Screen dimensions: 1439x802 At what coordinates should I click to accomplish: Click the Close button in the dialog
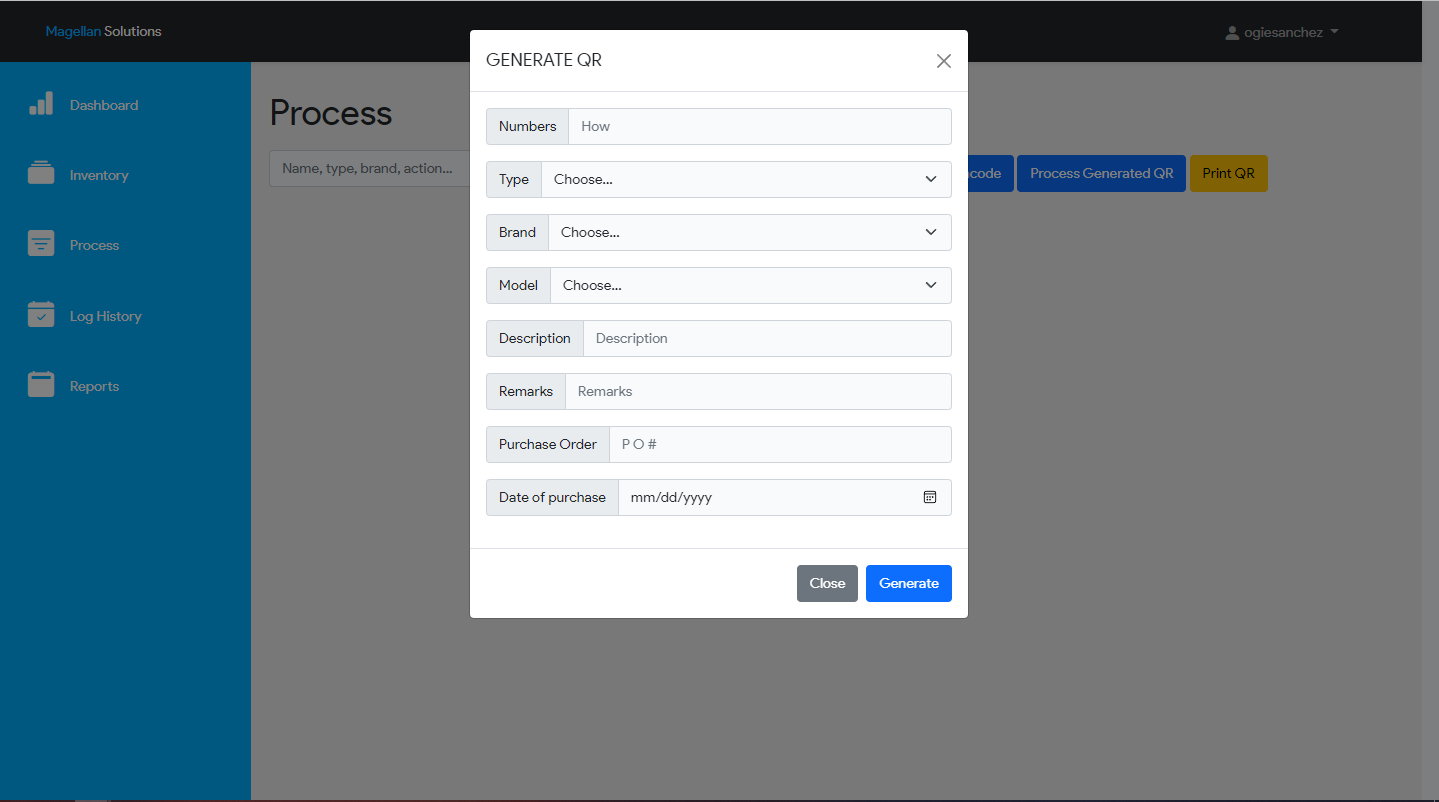[827, 583]
